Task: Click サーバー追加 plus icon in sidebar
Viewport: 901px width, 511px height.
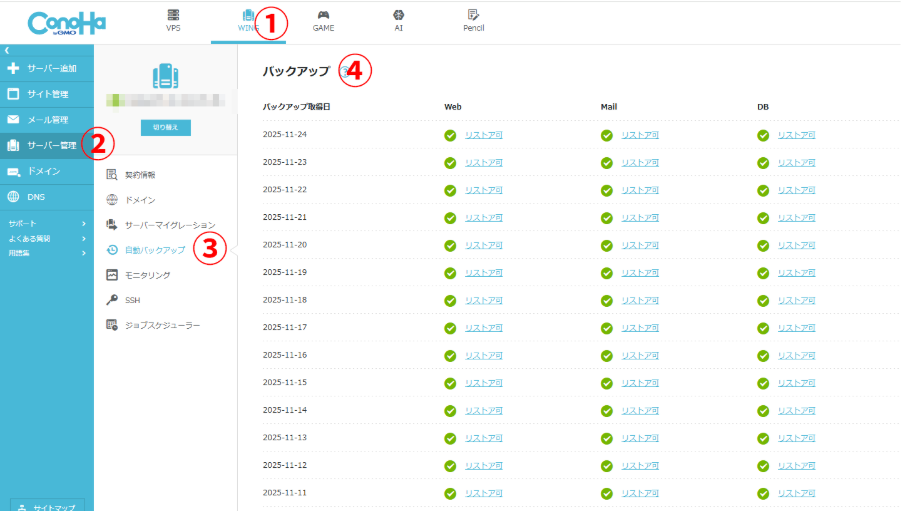Action: [x=14, y=68]
